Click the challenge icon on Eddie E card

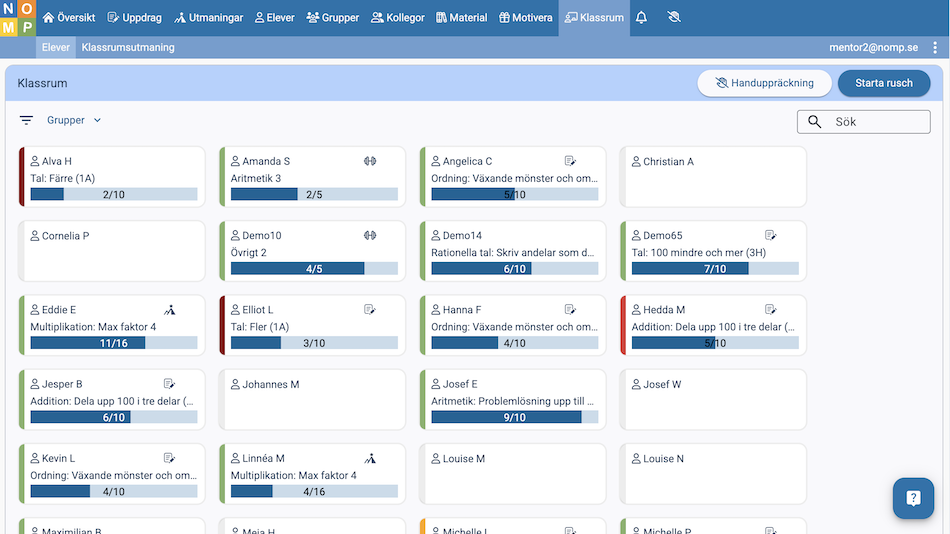(169, 310)
